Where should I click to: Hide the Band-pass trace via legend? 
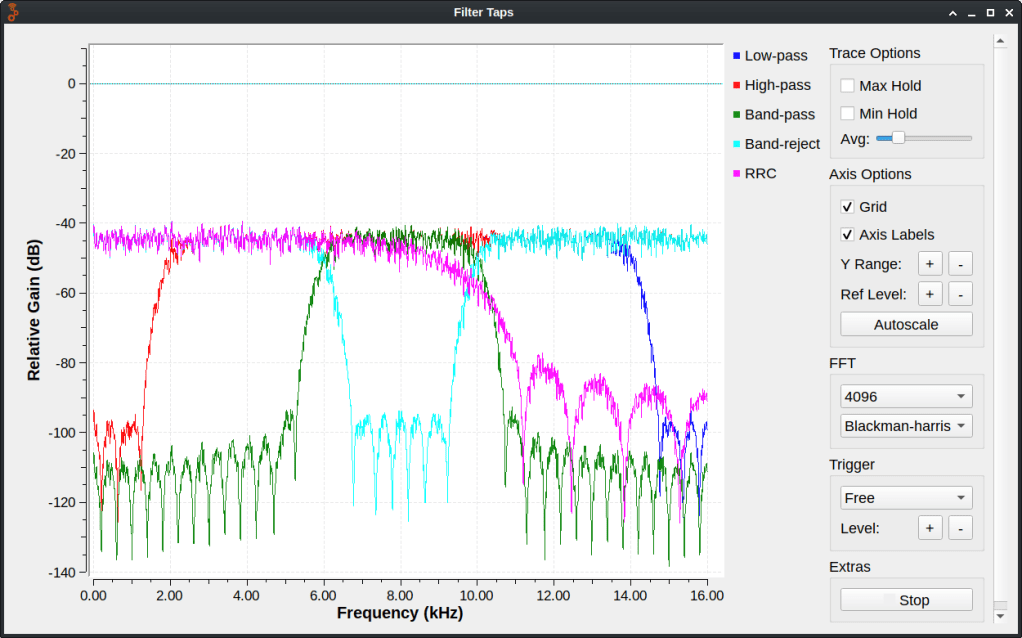click(x=779, y=115)
